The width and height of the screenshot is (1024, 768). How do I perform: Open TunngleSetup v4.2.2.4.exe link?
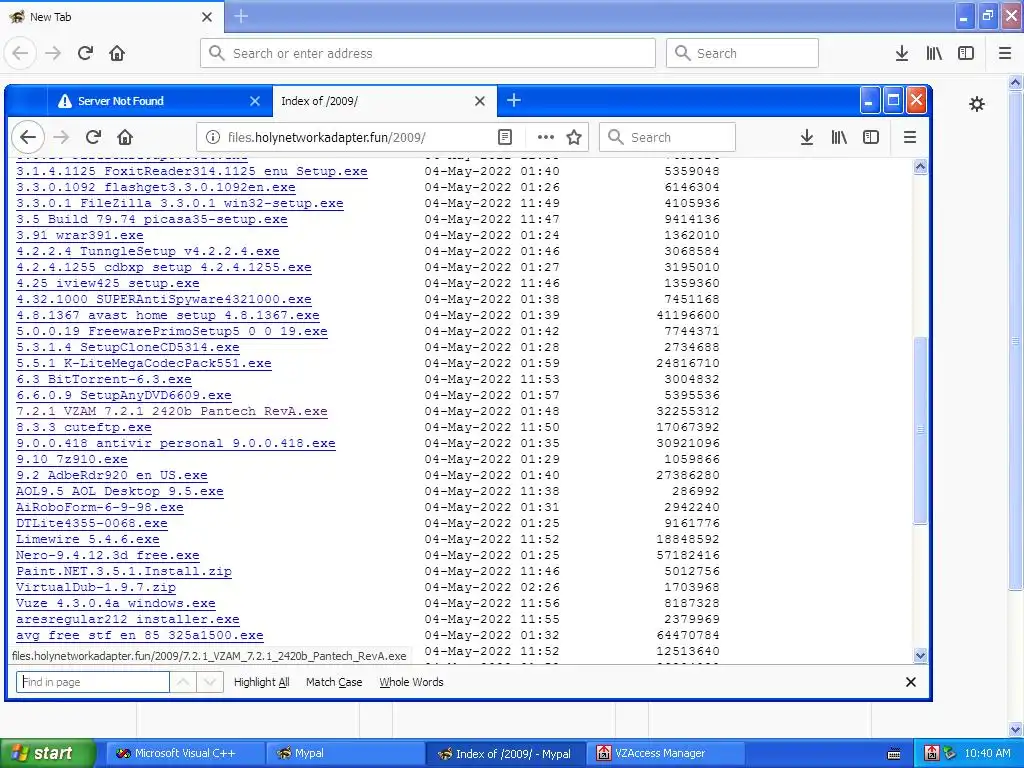148,251
